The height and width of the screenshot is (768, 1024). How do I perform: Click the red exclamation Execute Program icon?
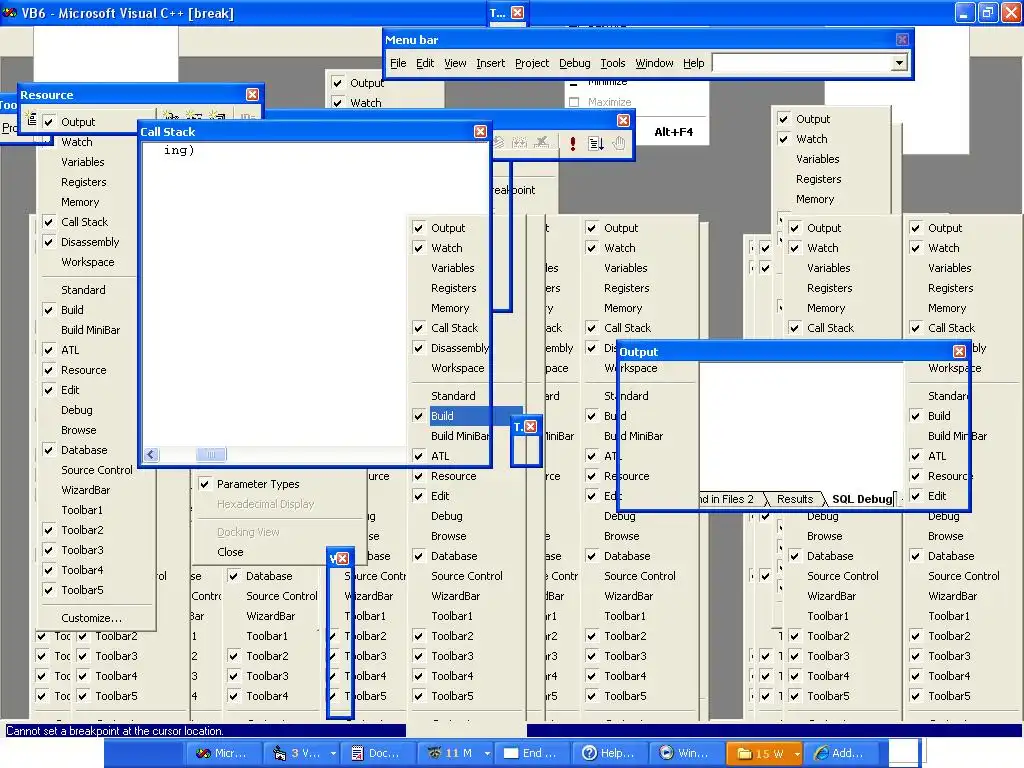coord(573,143)
